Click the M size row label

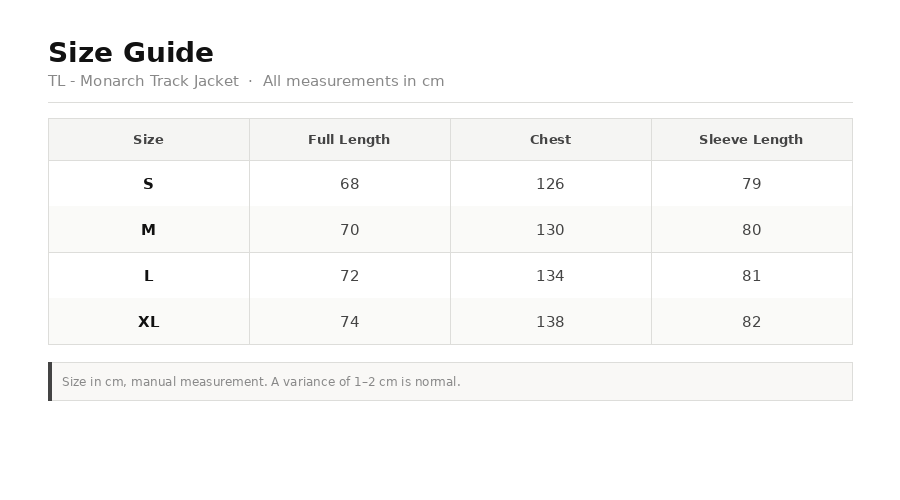point(149,230)
